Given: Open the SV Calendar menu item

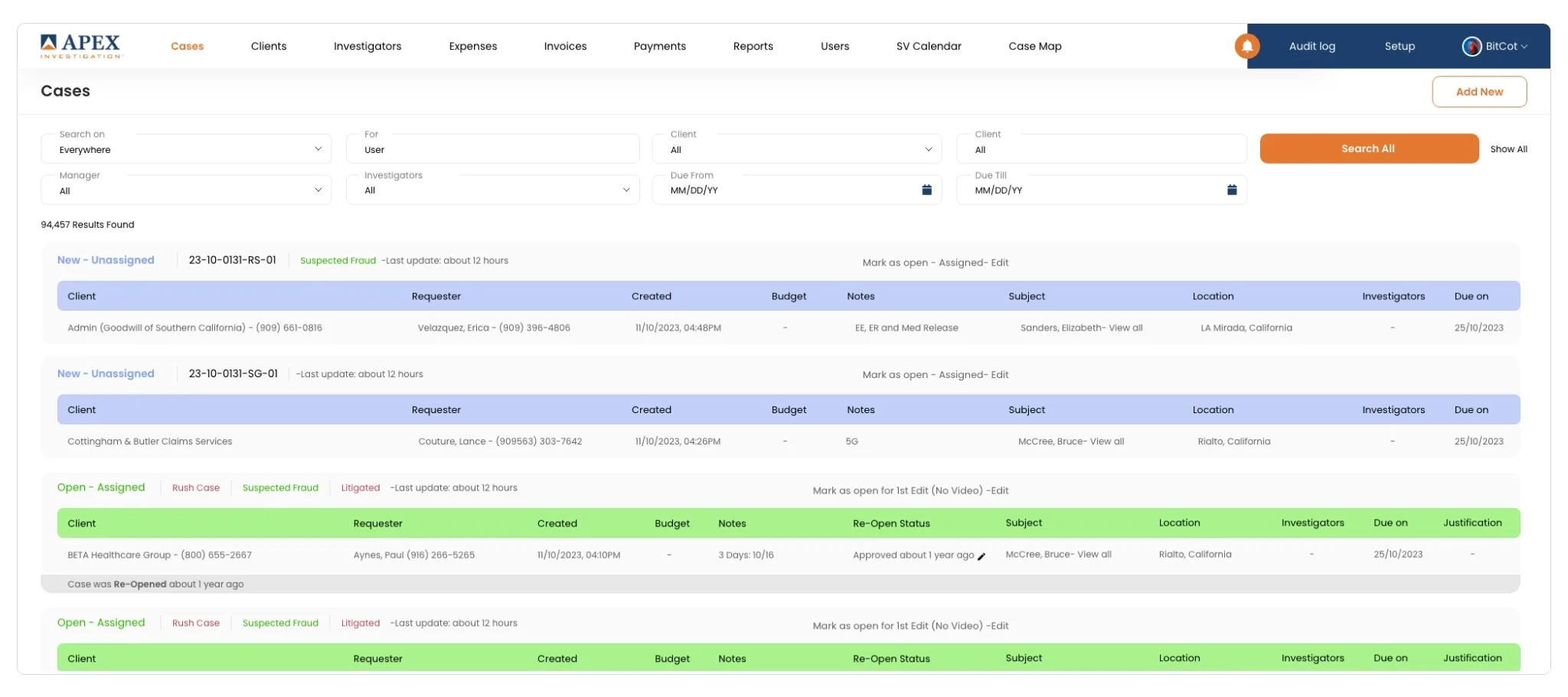Looking at the screenshot, I should click(928, 46).
